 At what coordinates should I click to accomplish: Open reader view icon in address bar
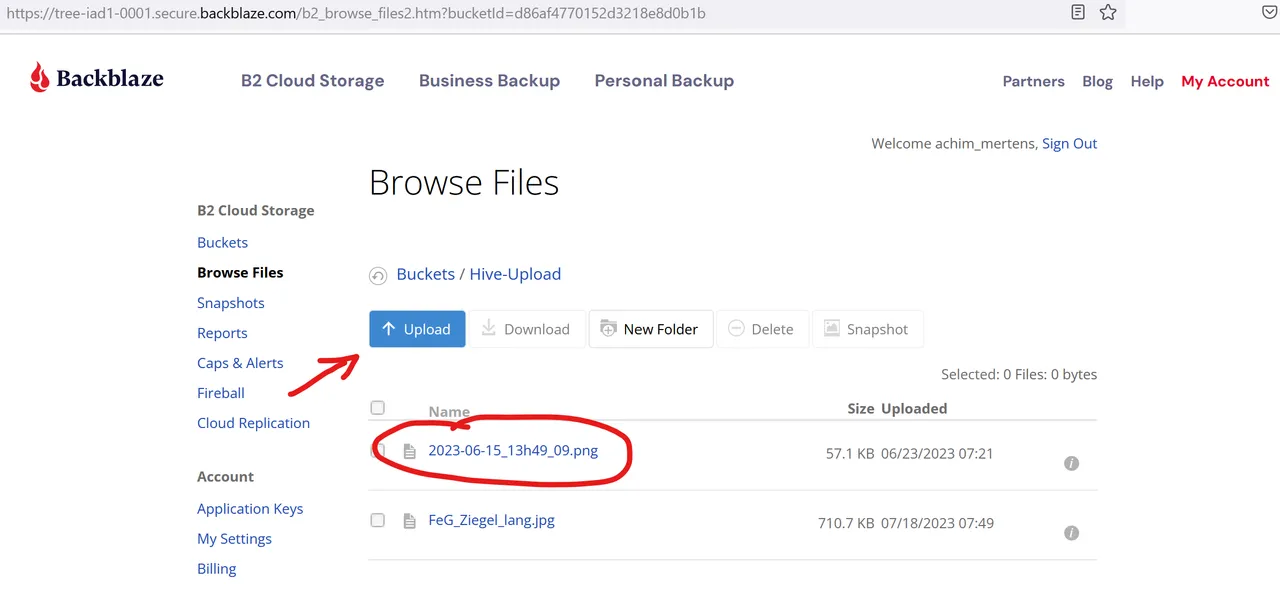pyautogui.click(x=1078, y=12)
